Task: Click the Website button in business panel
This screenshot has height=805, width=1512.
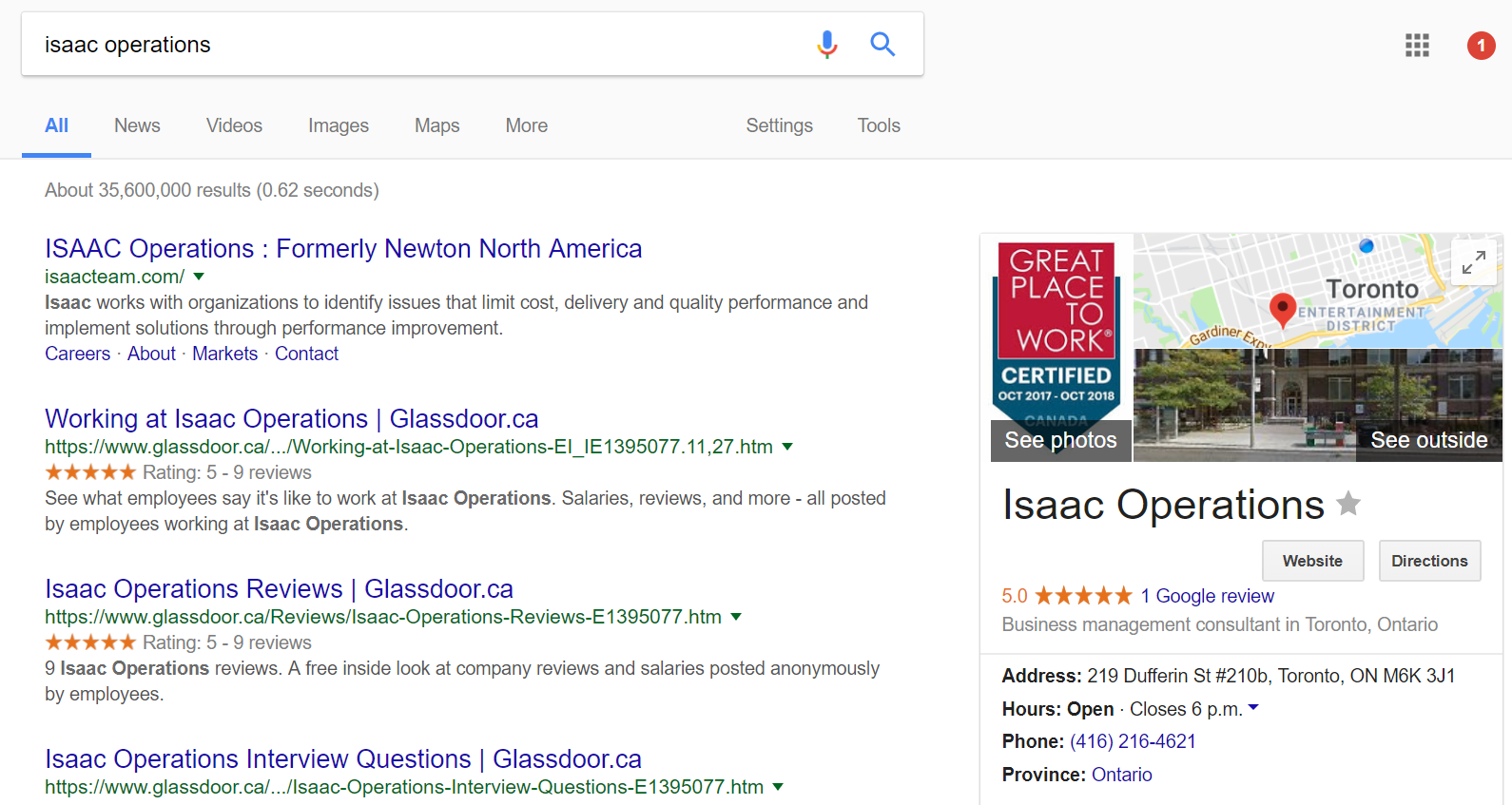Action: point(1312,561)
